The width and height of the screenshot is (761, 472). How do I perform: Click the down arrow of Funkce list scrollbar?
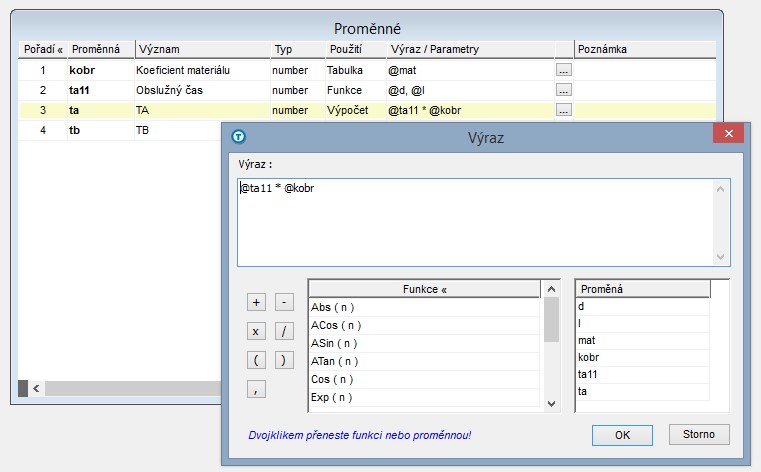[551, 404]
